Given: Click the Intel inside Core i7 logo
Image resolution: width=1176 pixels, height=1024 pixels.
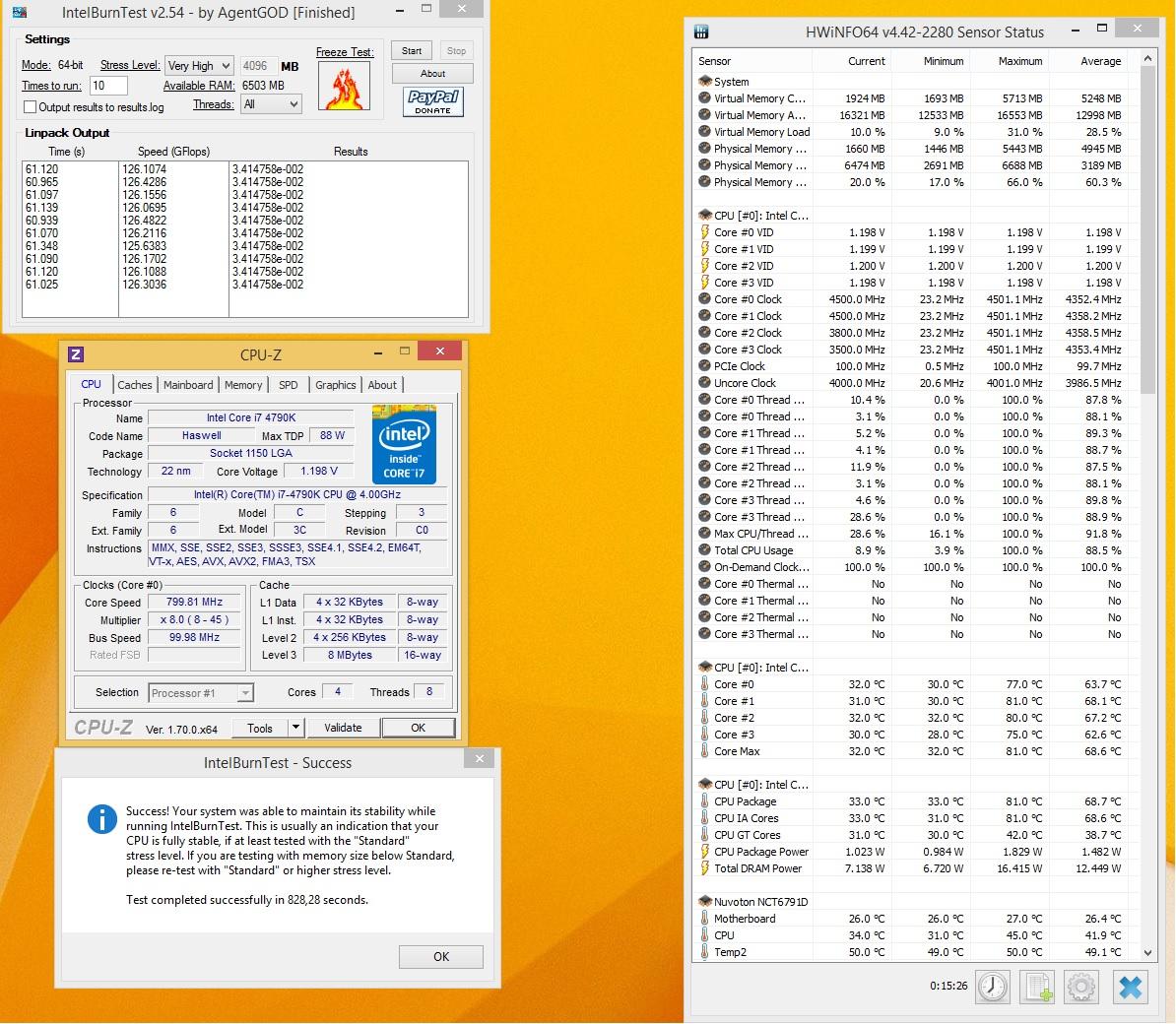Looking at the screenshot, I should click(404, 444).
